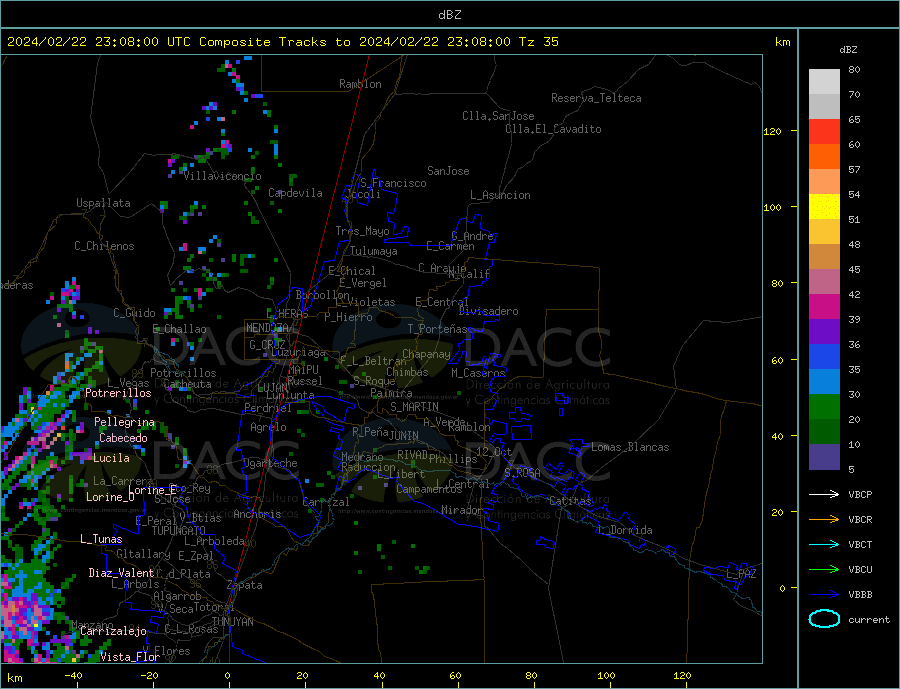The image size is (900, 689).
Task: Click the RIVAD label
Action: (412, 455)
